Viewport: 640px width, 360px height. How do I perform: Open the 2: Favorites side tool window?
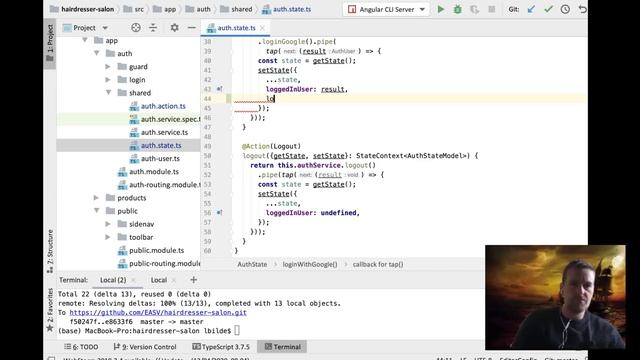[50, 309]
